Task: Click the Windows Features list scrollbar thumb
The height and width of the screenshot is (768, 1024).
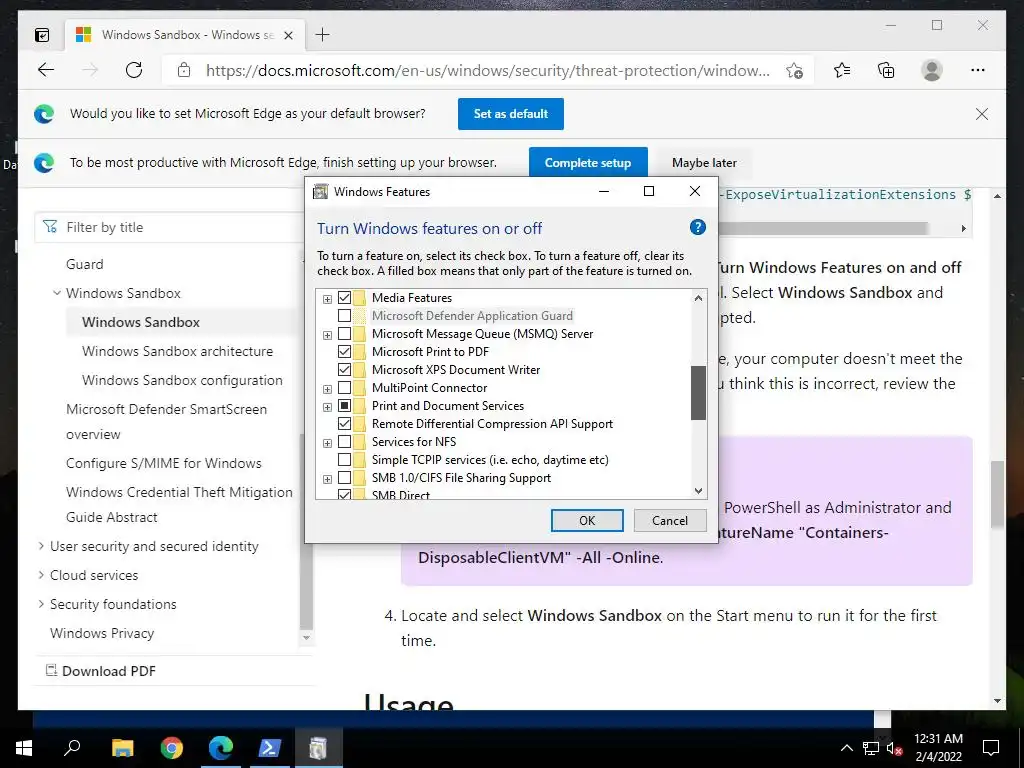Action: [698, 392]
